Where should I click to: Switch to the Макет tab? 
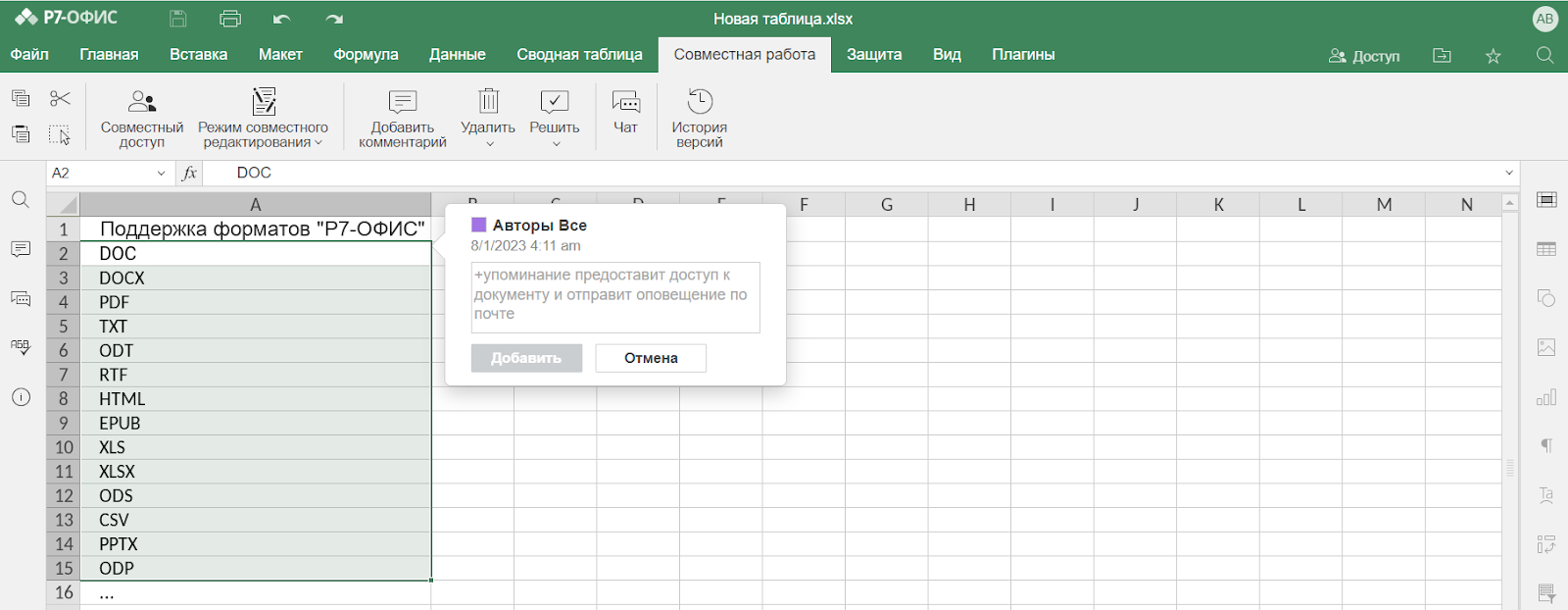click(280, 55)
